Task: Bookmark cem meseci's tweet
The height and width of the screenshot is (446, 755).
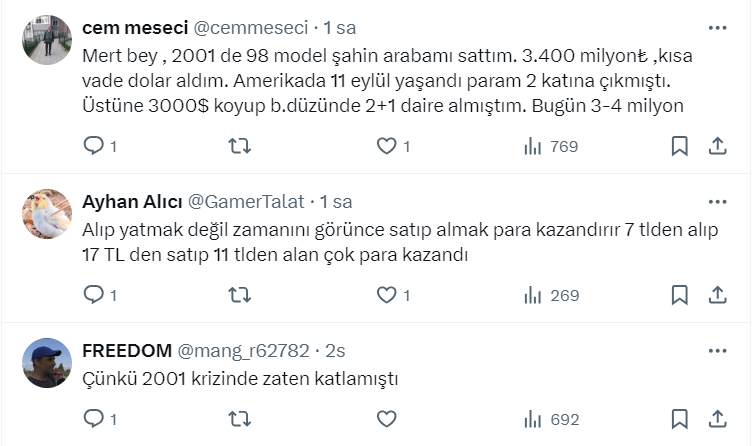Action: coord(680,146)
